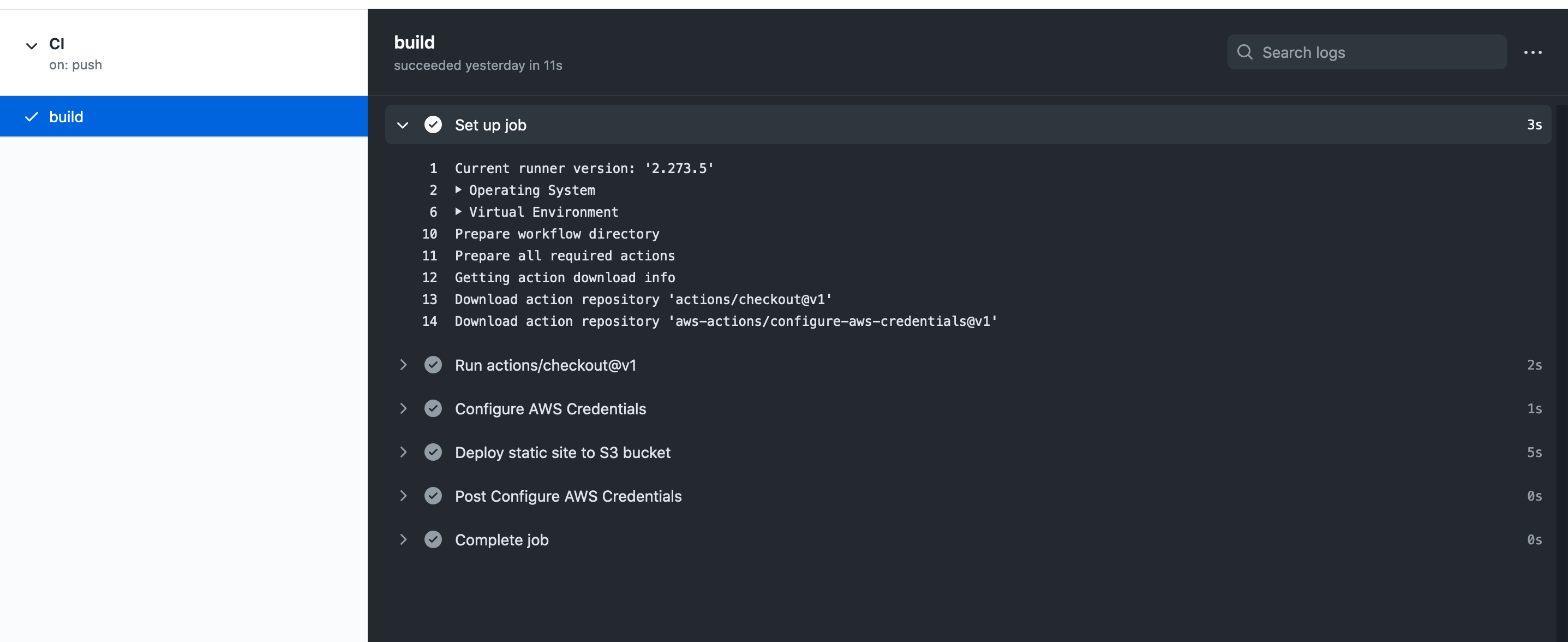Viewport: 1568px width, 642px height.
Task: Expand the Run actions/checkout@v1 step
Action: tap(402, 365)
